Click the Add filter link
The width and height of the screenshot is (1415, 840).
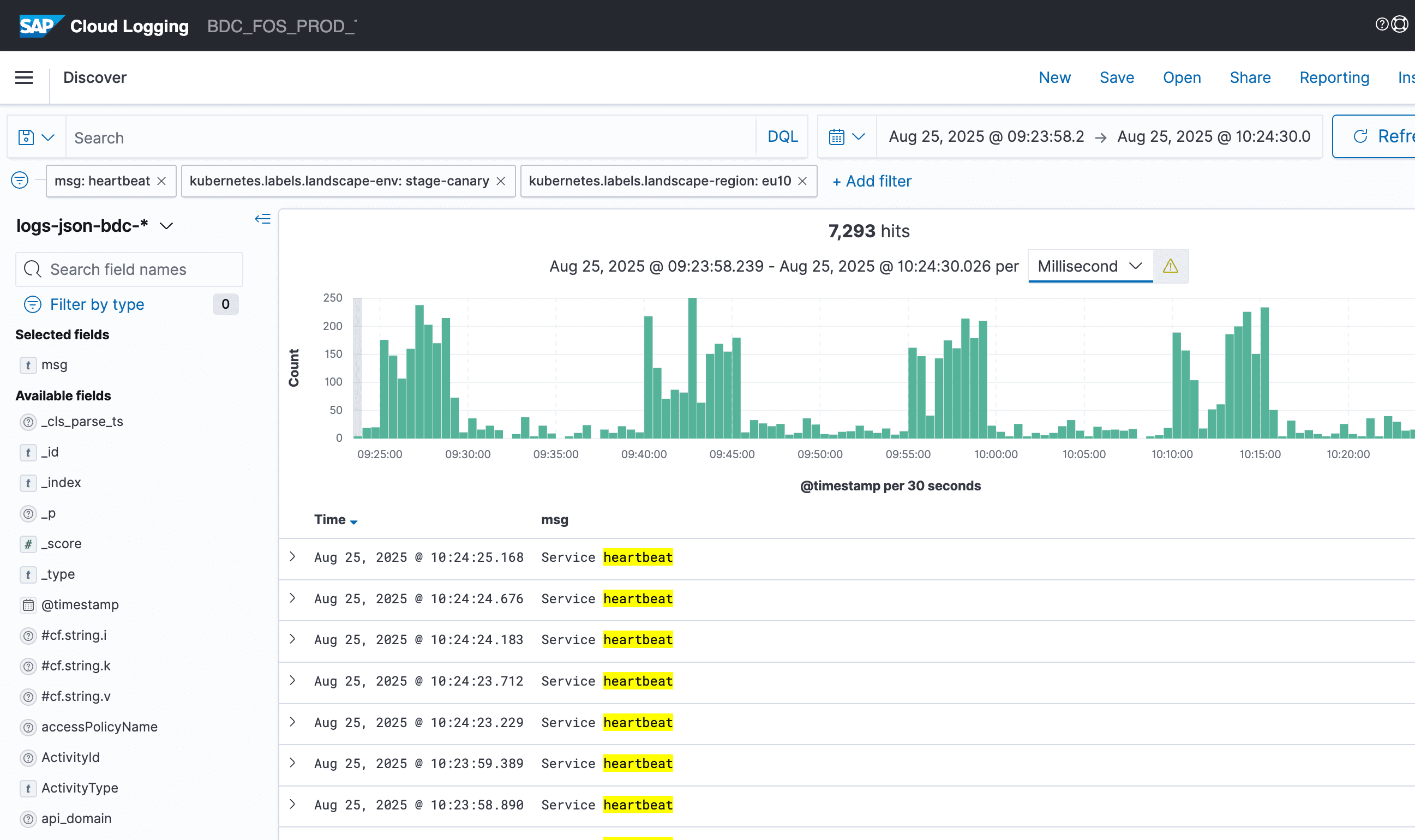click(x=872, y=181)
